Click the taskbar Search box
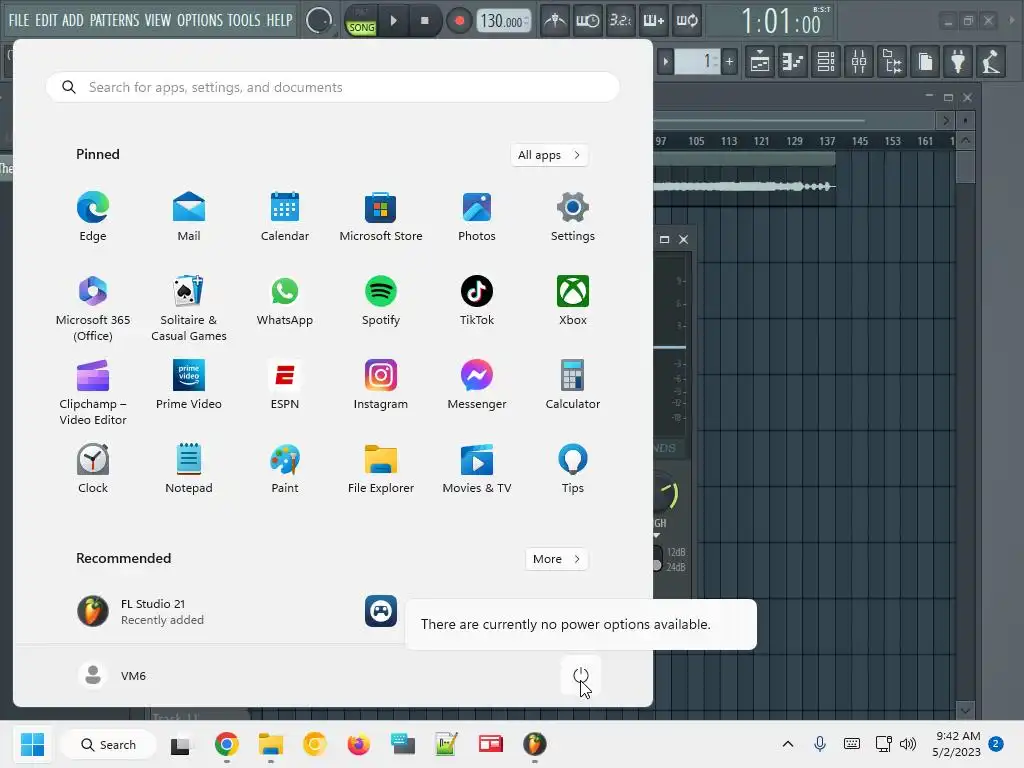The image size is (1024, 768). click(108, 744)
